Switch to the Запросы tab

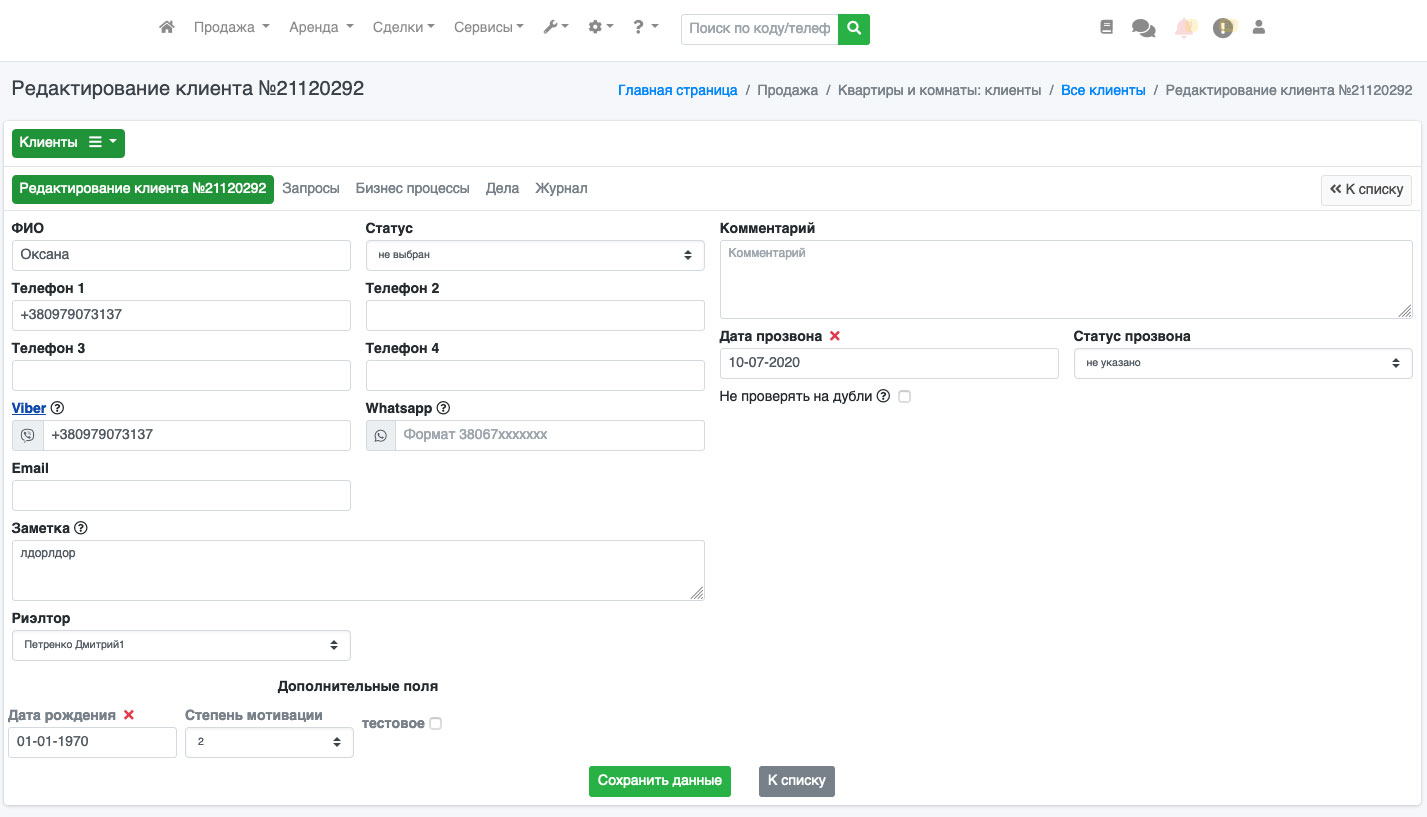pos(310,188)
